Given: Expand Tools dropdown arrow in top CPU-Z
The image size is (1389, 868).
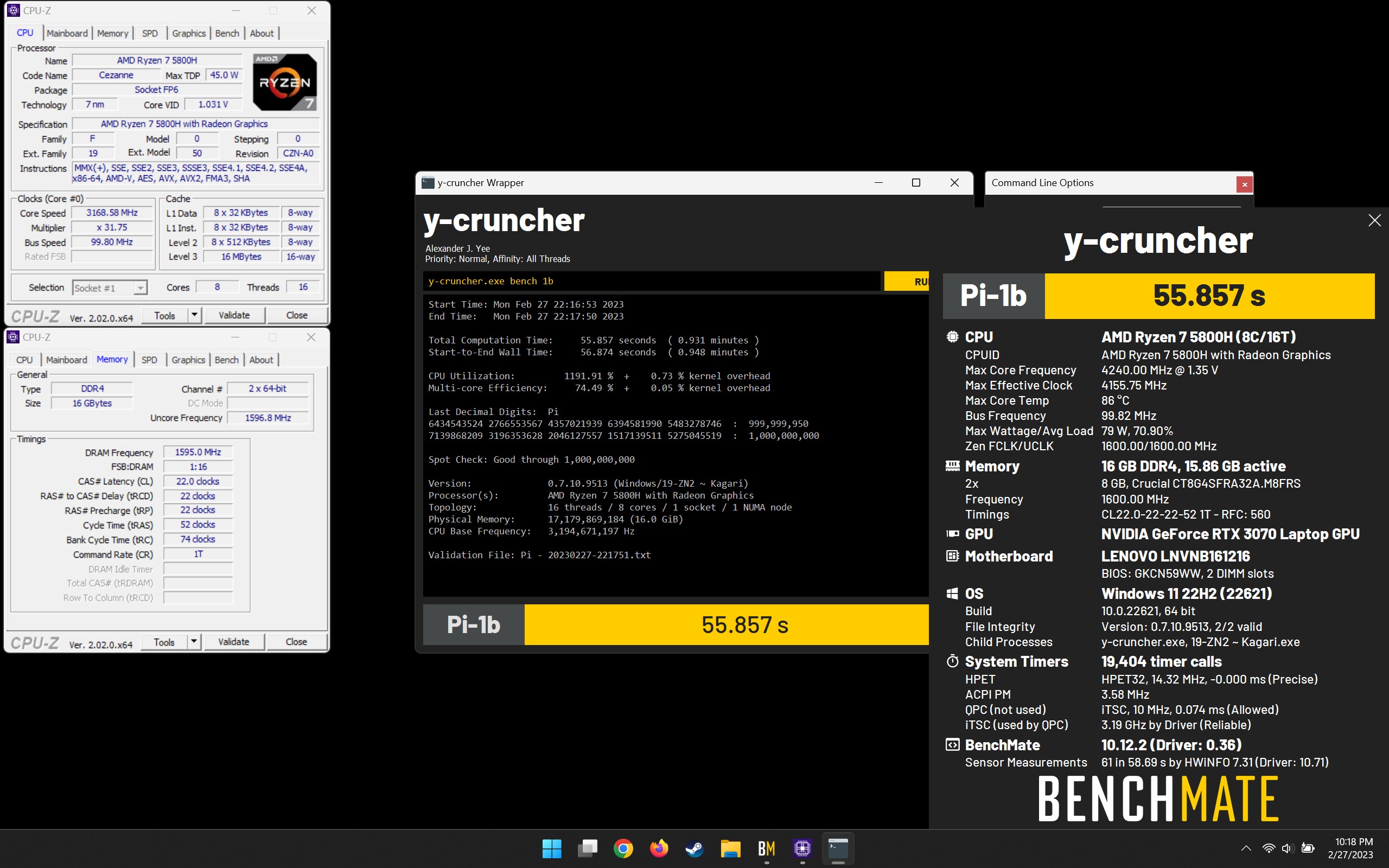Looking at the screenshot, I should click(x=195, y=315).
